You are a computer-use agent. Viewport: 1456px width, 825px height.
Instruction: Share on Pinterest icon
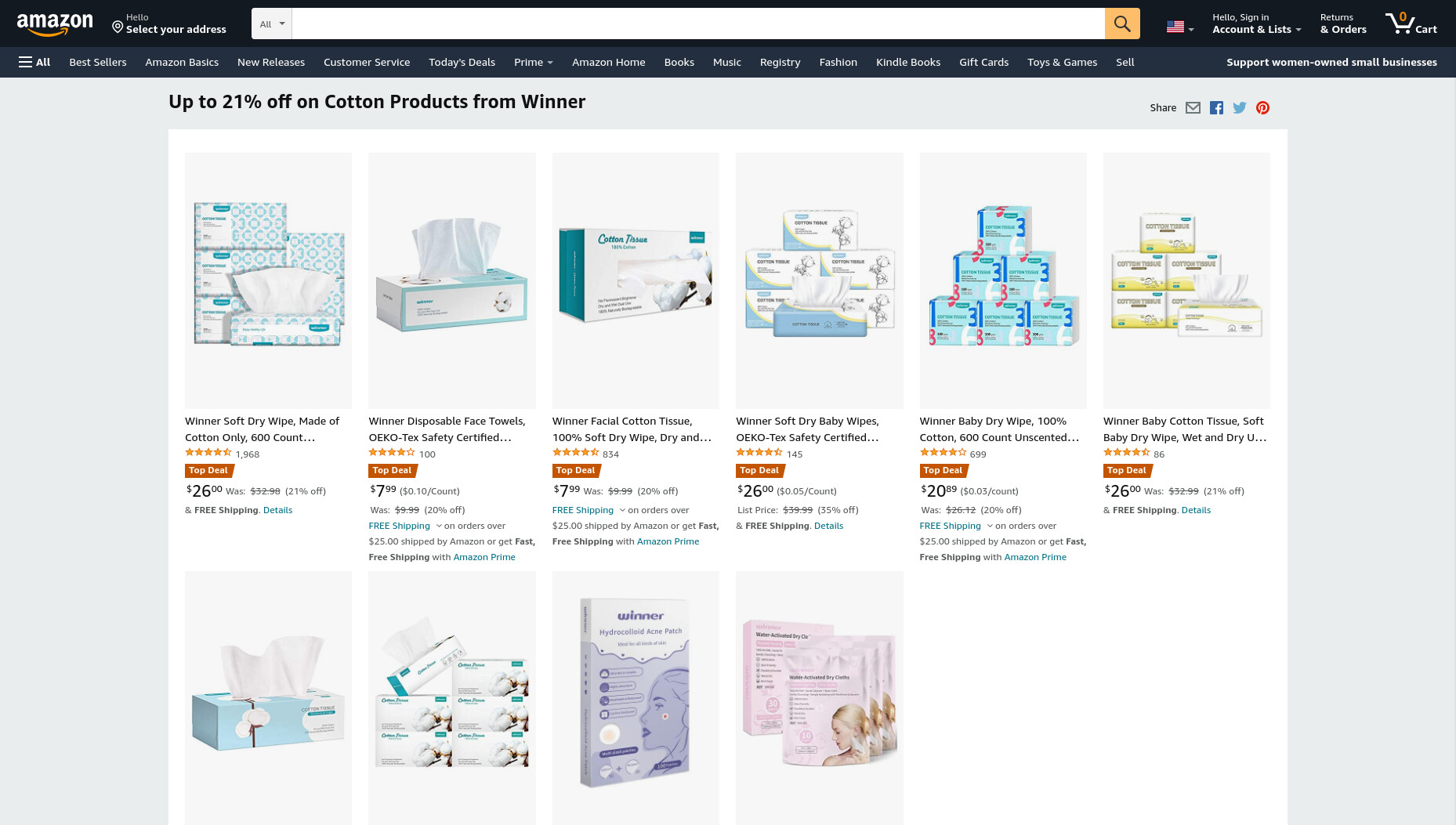(x=1262, y=108)
